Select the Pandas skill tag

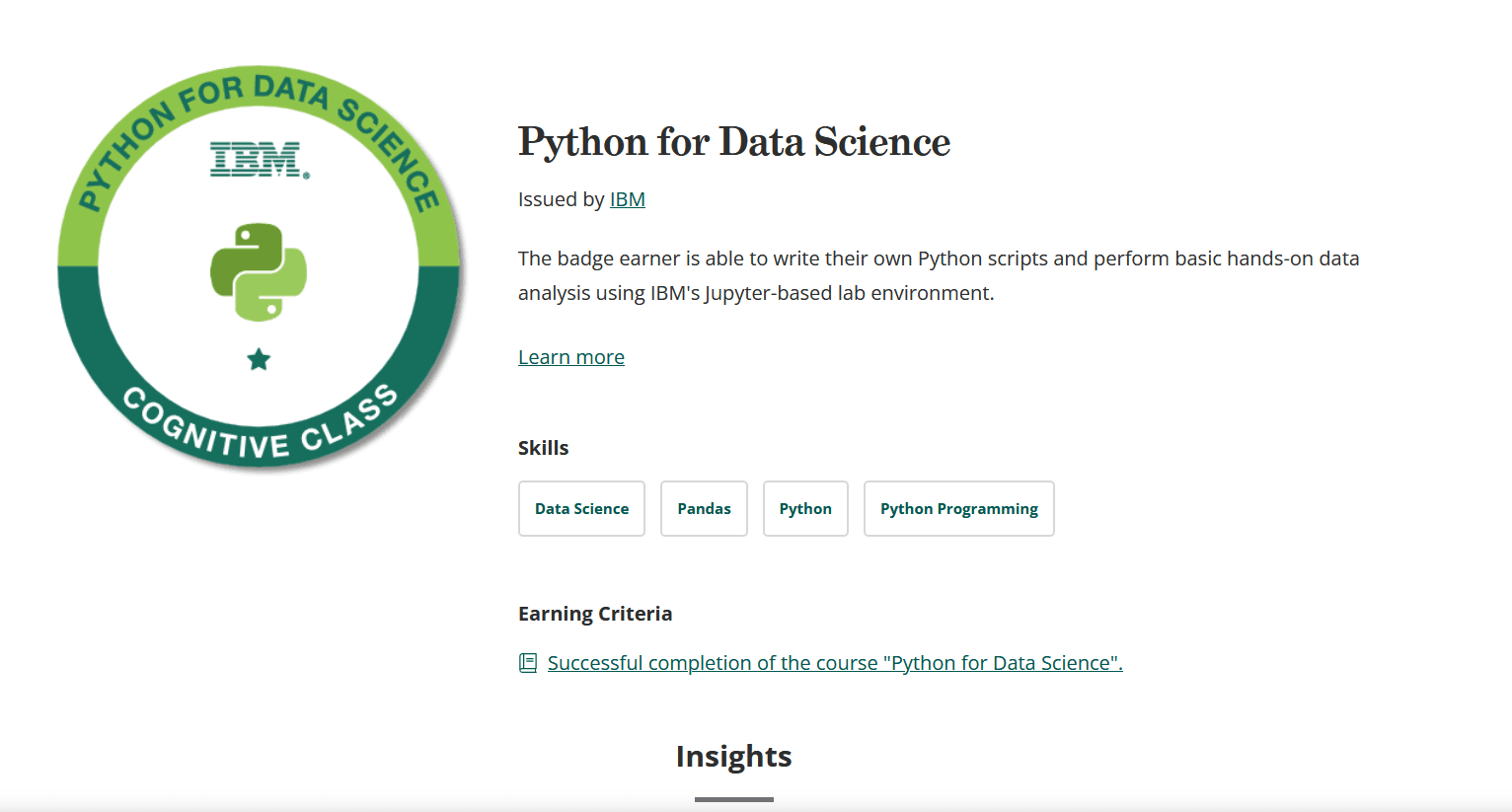click(x=704, y=508)
